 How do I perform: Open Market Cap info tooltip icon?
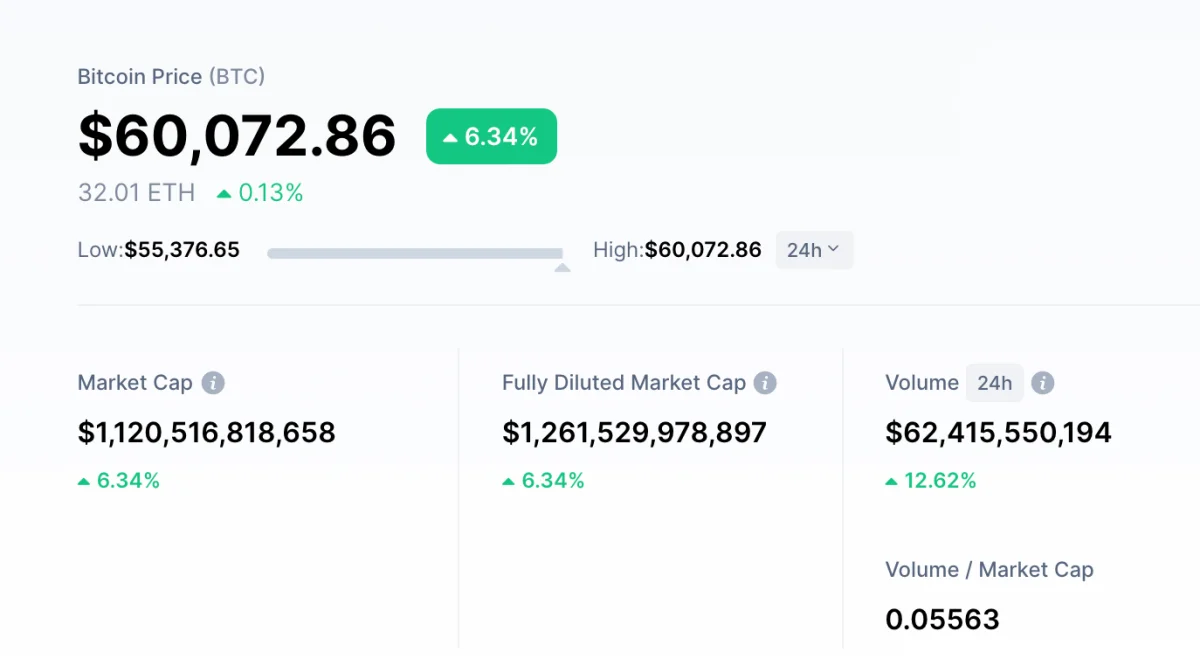point(212,383)
